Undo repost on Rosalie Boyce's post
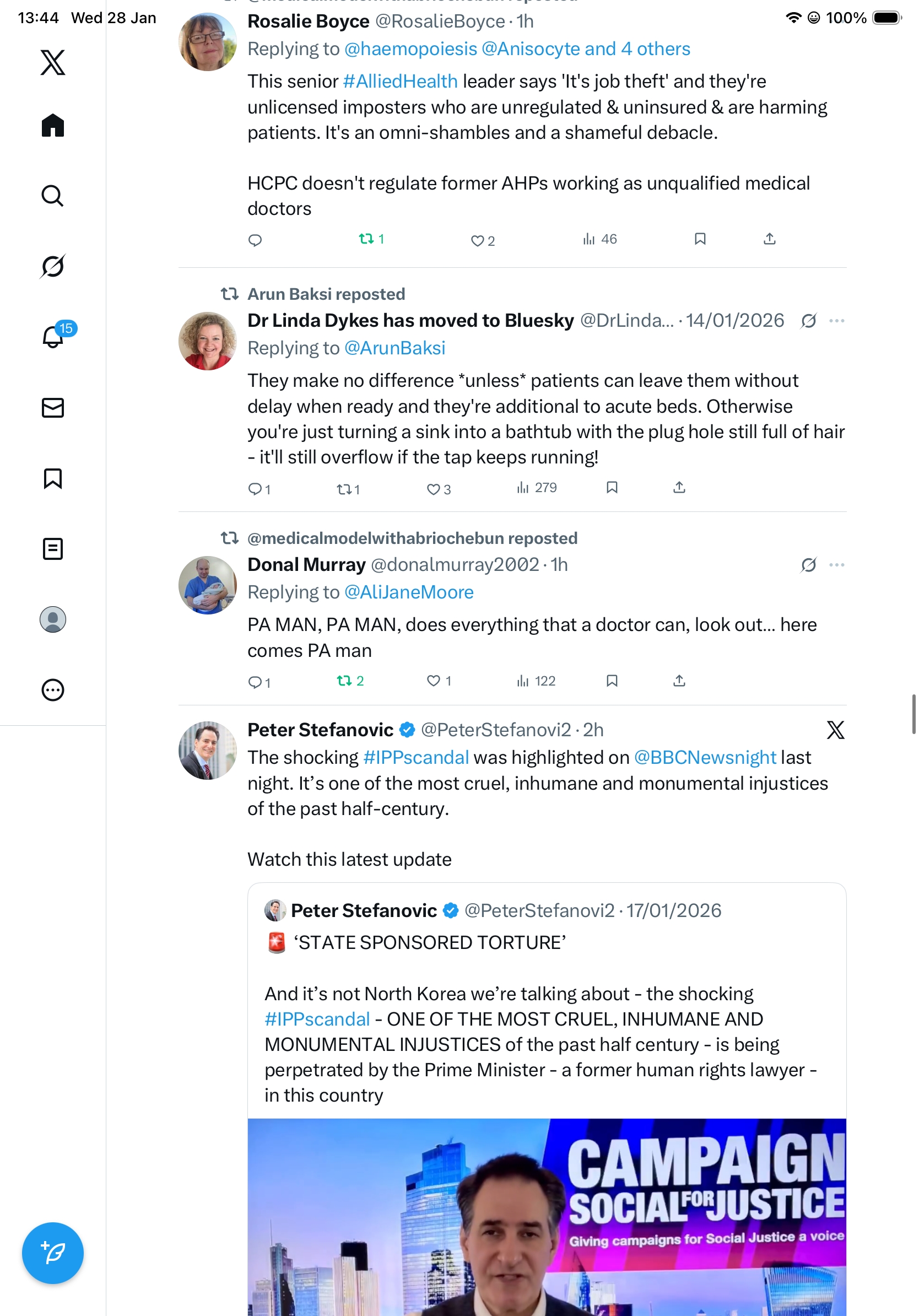 click(366, 239)
